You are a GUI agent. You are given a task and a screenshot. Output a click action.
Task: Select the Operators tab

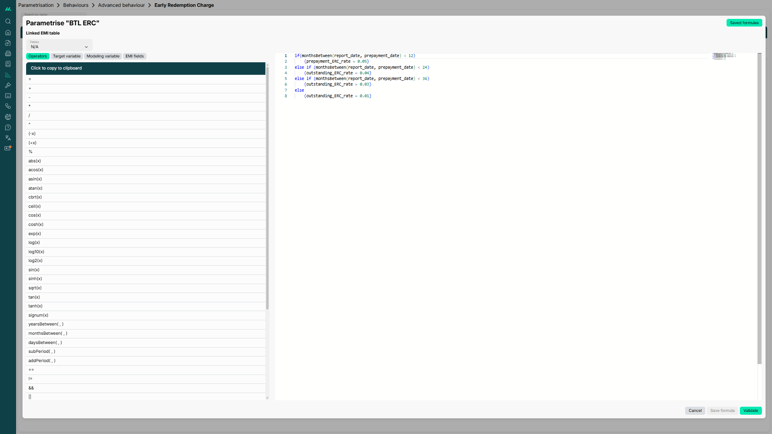[x=37, y=56]
